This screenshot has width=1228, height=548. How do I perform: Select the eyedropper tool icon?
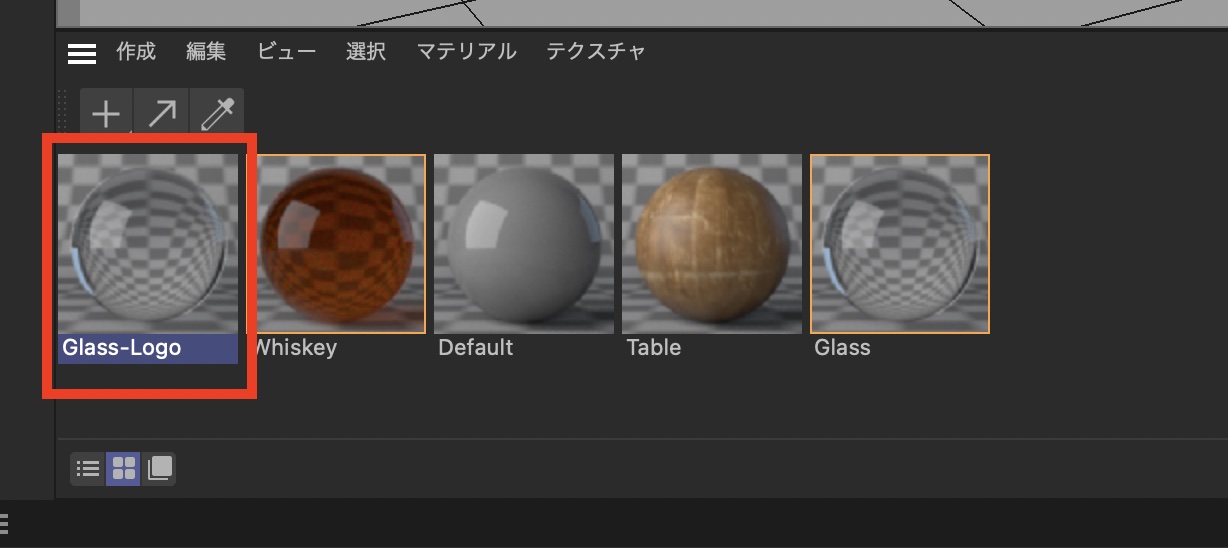(217, 114)
